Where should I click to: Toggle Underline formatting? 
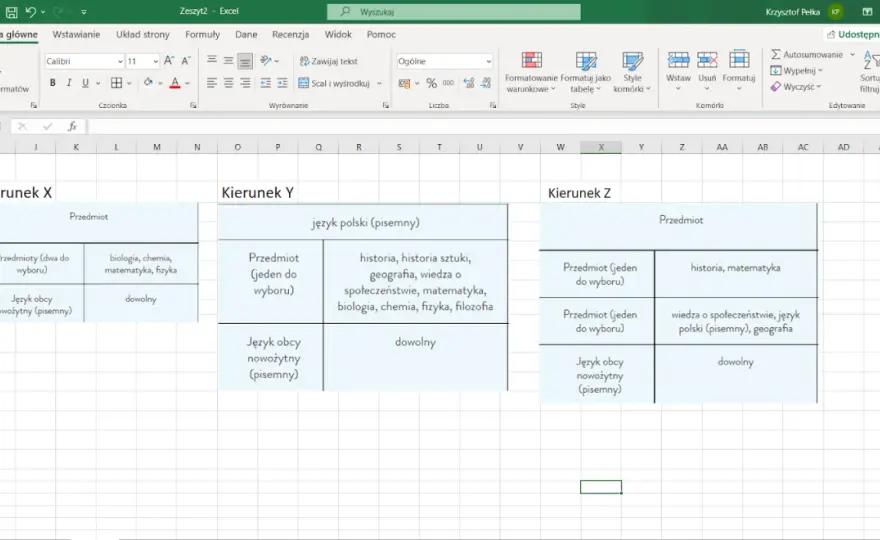pos(85,83)
